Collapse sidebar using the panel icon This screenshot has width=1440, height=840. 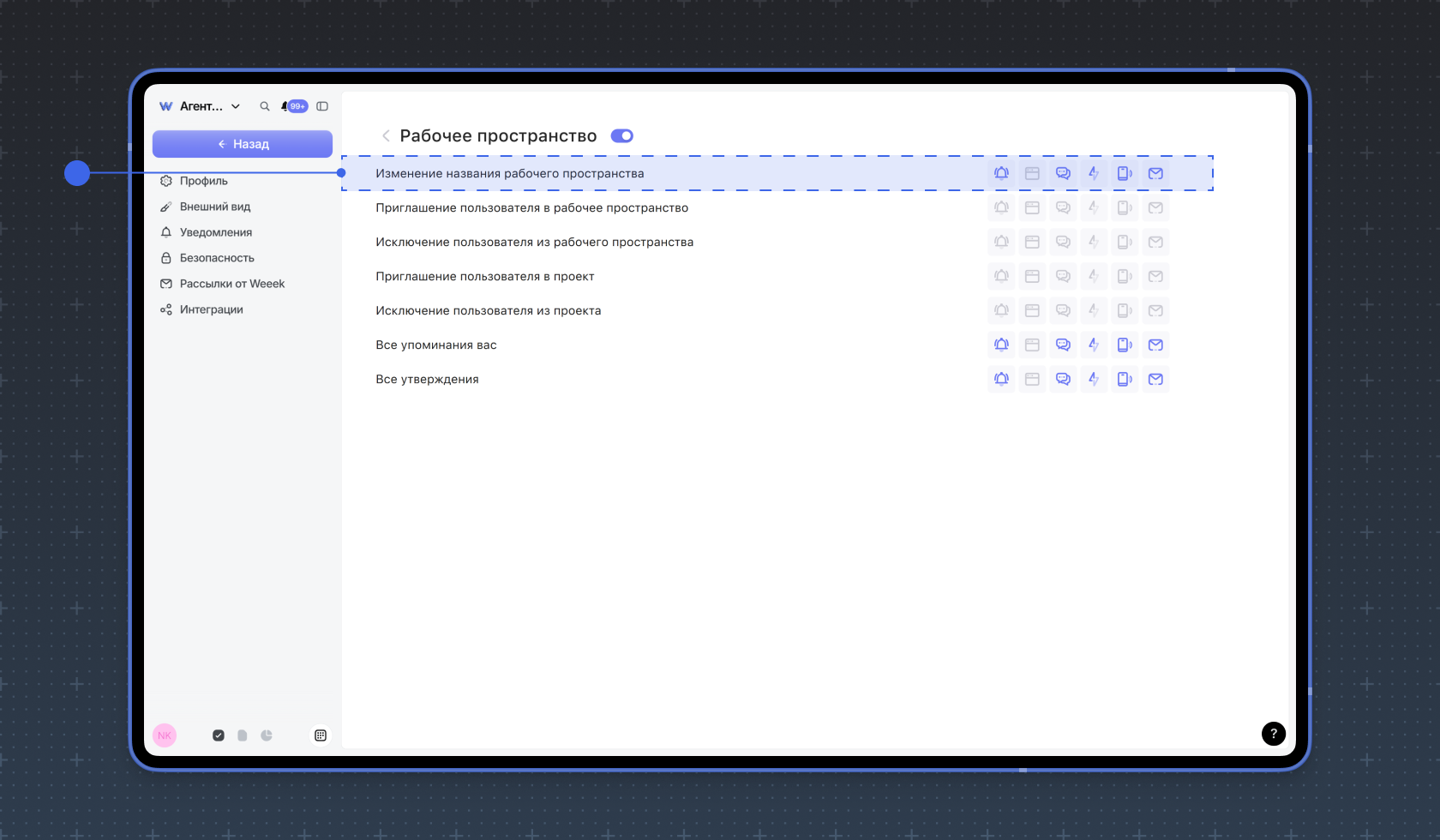322,106
